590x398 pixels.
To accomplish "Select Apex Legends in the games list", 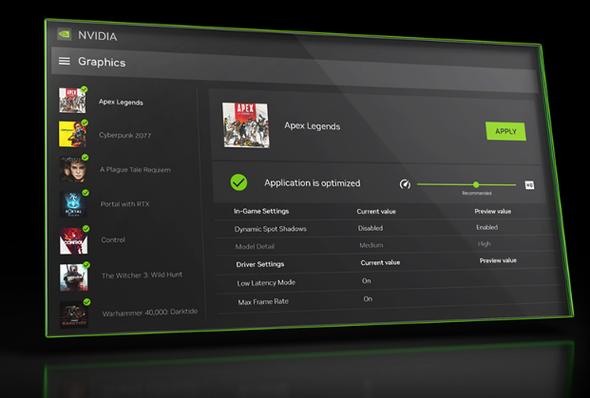I will (121, 102).
